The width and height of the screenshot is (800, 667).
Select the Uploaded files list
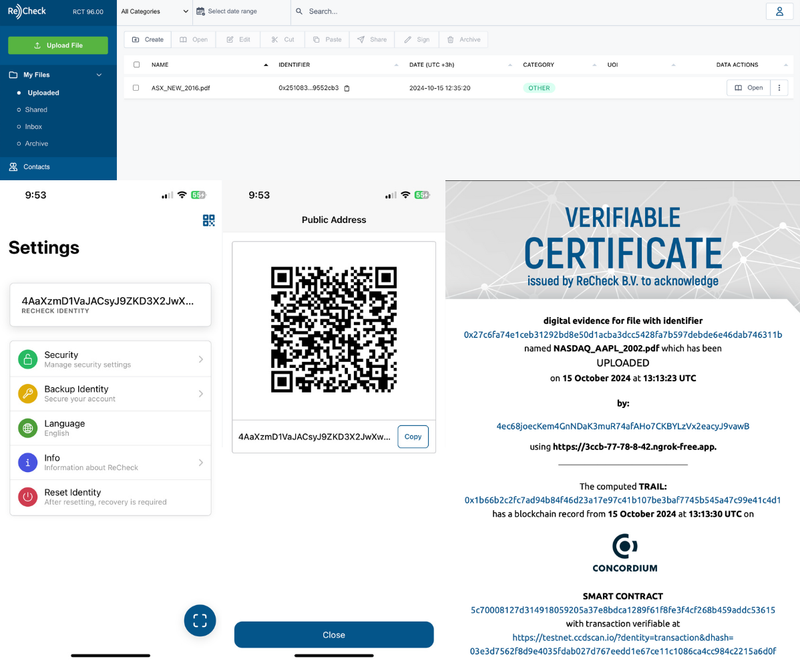[43, 93]
